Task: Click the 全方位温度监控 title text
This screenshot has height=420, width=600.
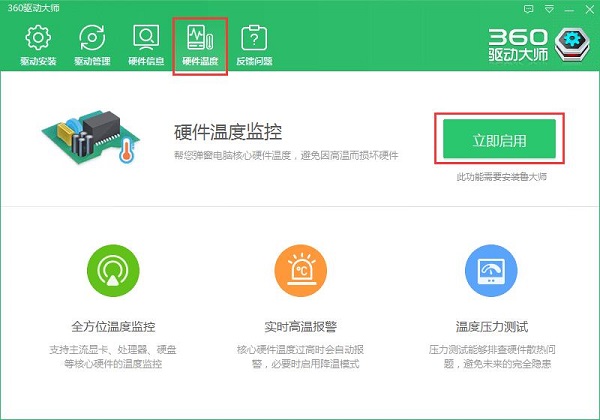Action: click(x=113, y=327)
